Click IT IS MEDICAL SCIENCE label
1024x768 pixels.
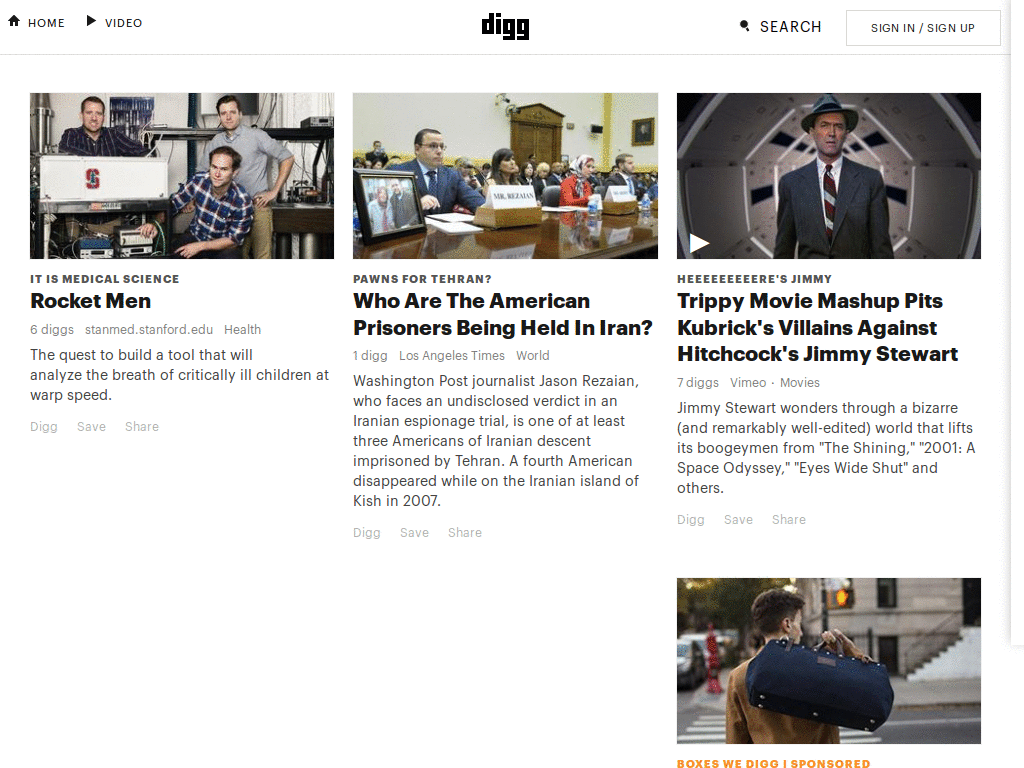click(x=104, y=279)
